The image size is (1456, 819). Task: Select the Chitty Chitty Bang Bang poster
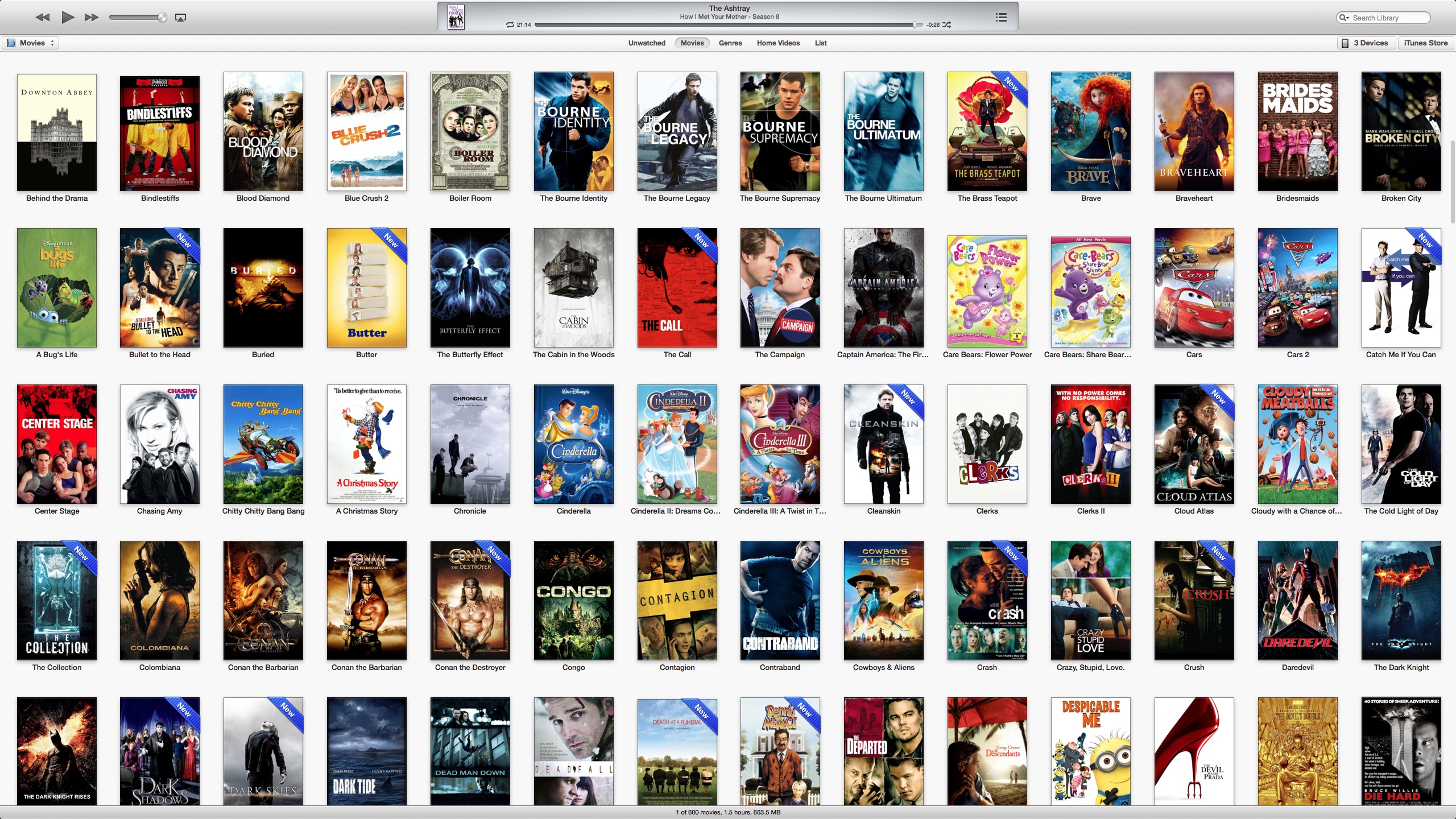coord(263,444)
